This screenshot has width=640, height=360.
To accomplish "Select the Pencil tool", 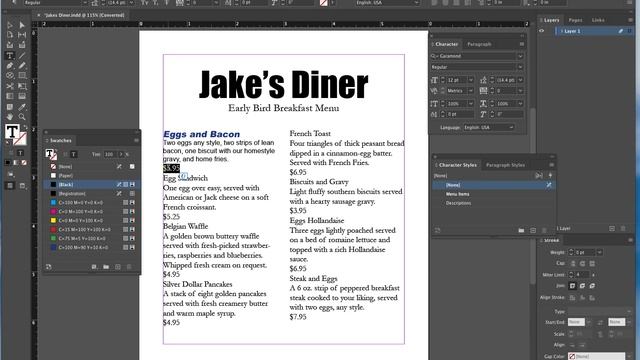I will pos(22,66).
